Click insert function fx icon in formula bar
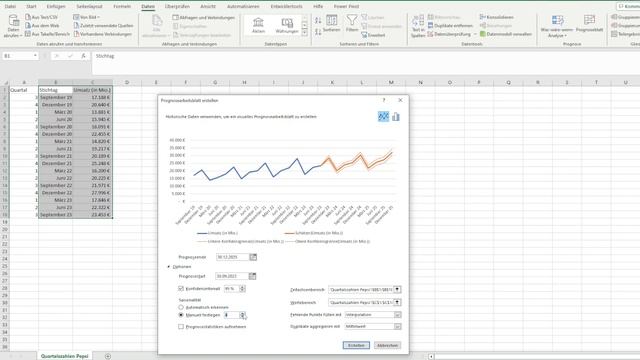Image resolution: width=640 pixels, height=360 pixels. 83,56
